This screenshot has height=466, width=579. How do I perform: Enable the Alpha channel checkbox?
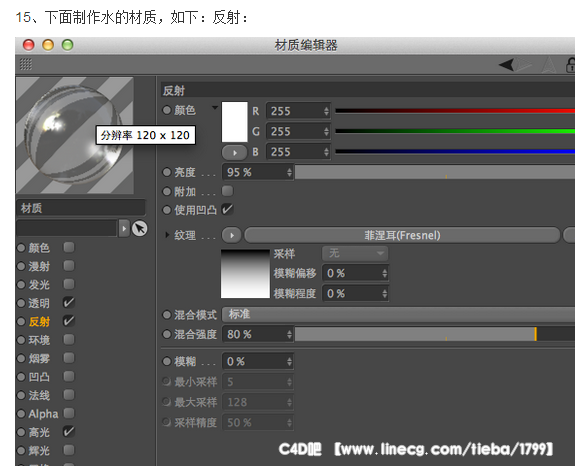(69, 413)
